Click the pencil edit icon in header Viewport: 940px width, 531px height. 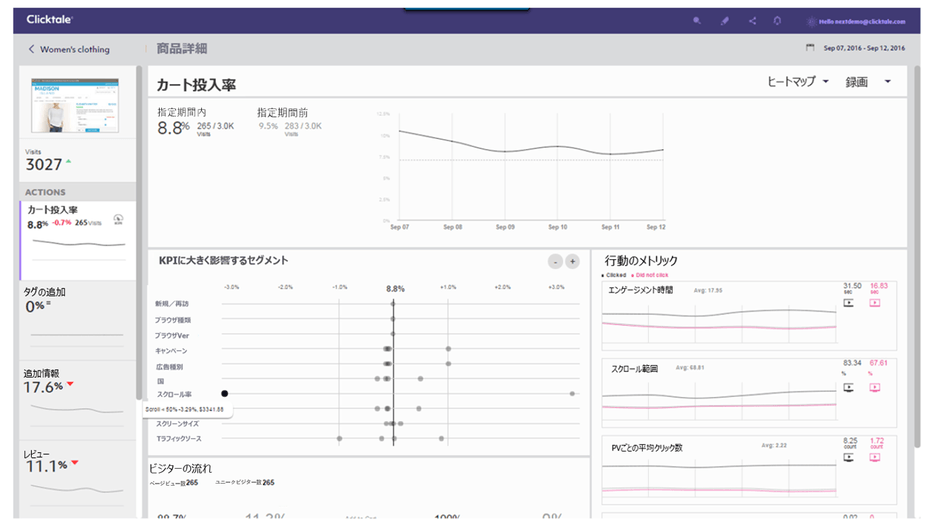click(x=725, y=20)
